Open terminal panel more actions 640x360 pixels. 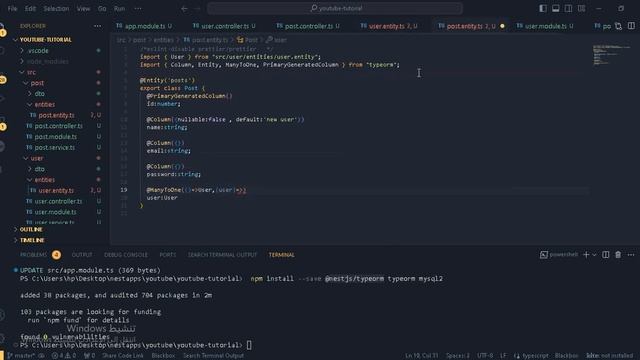pyautogui.click(x=631, y=255)
